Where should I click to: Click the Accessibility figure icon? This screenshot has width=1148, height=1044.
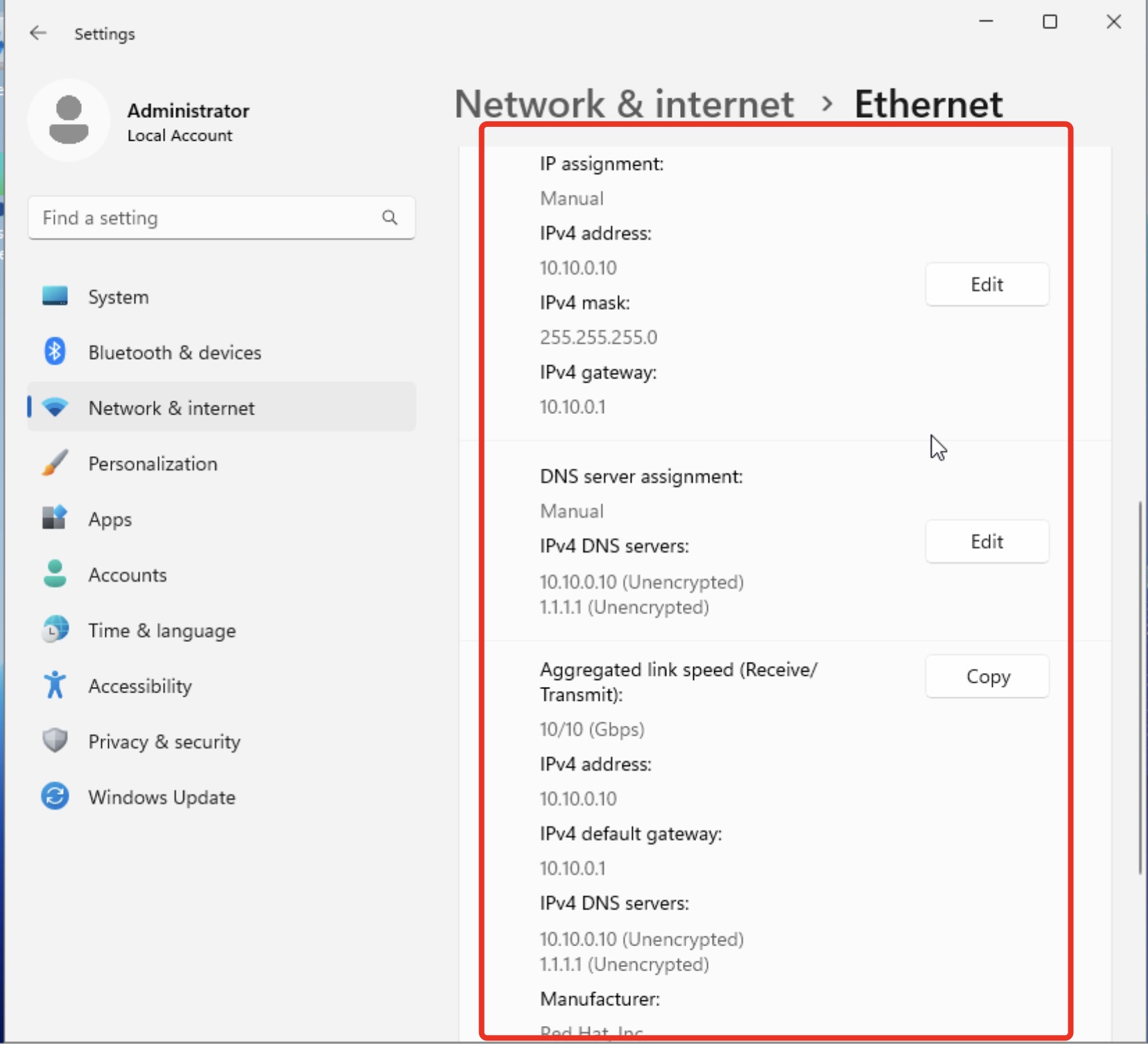(55, 685)
